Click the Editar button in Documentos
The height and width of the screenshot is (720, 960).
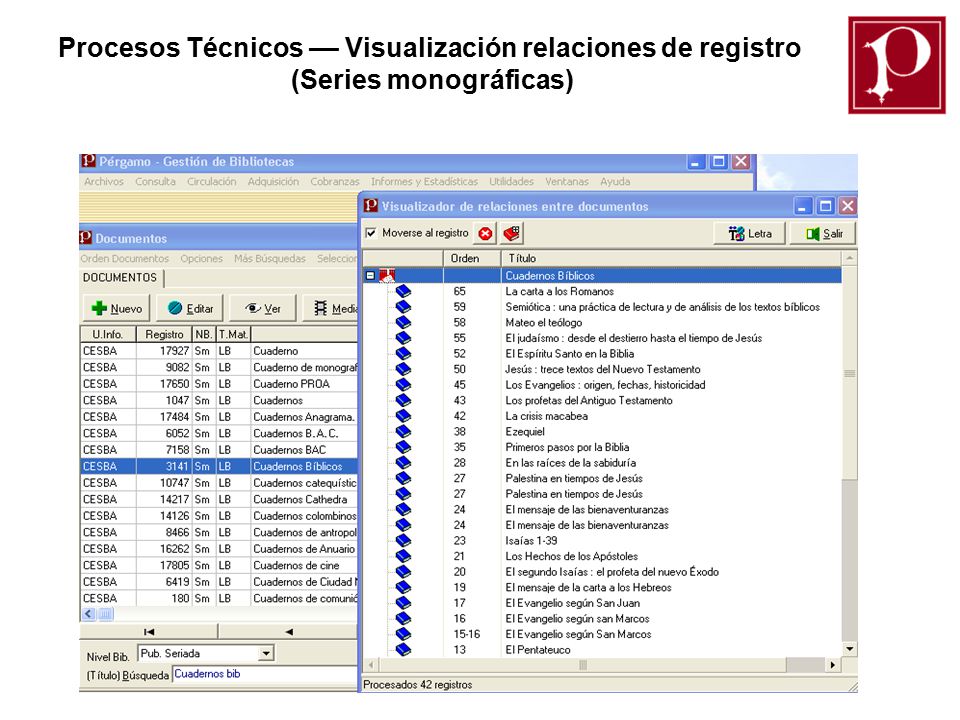[190, 309]
